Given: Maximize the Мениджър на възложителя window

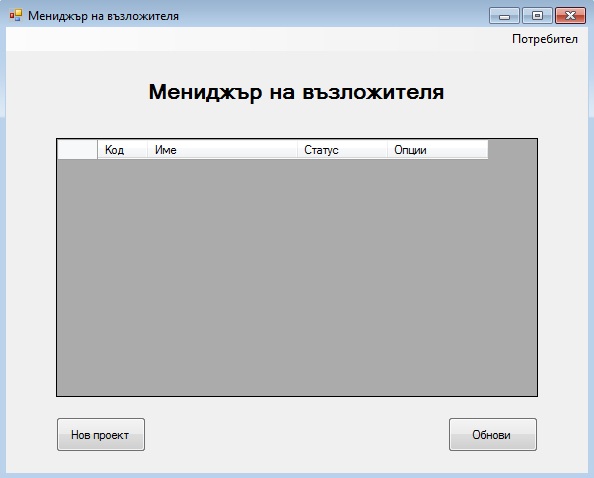Looking at the screenshot, I should (537, 16).
